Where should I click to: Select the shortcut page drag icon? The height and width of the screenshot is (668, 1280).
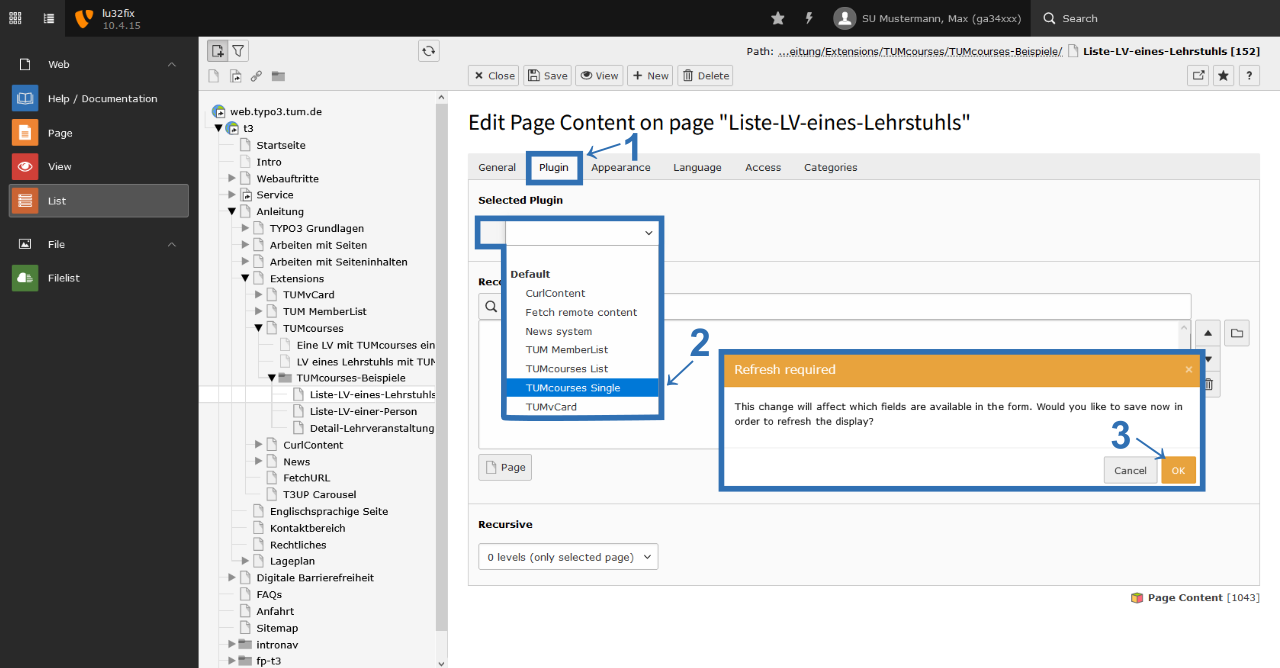pos(236,76)
